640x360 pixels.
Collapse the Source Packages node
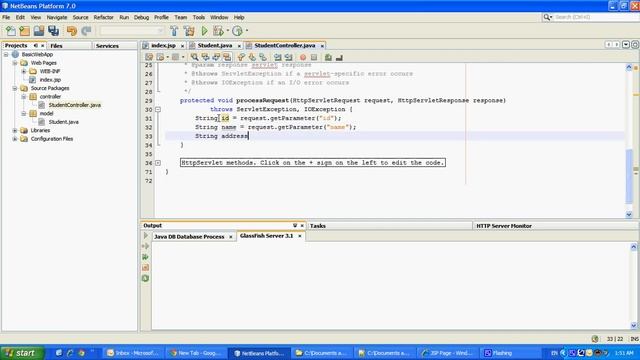[15, 88]
